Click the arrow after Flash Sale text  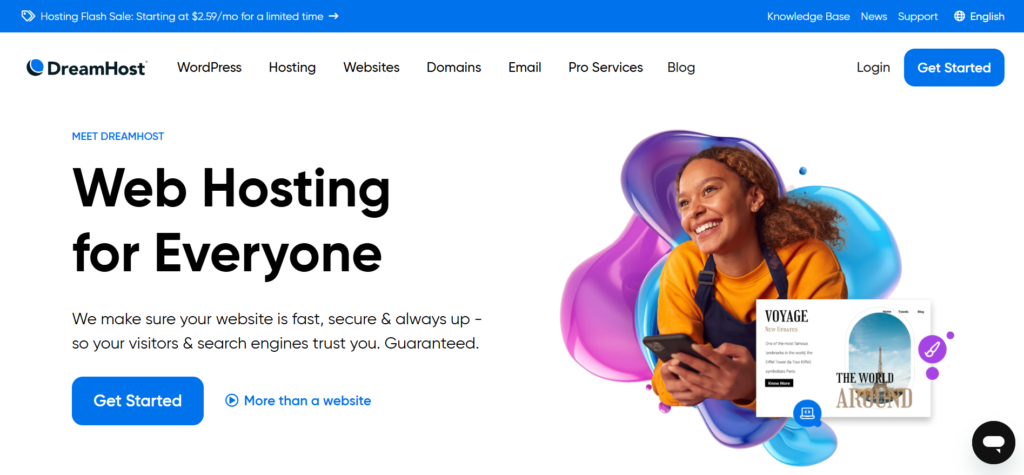(x=334, y=16)
